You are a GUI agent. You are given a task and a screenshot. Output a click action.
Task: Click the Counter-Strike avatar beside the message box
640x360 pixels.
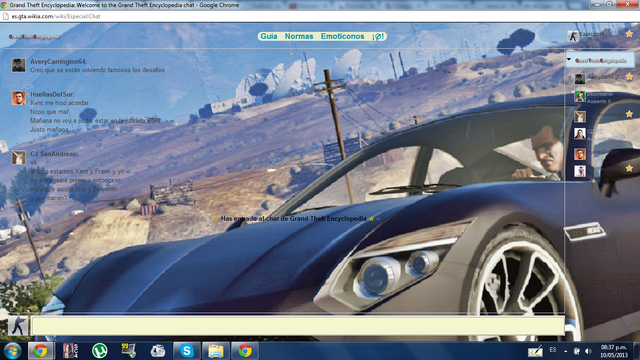[x=18, y=325]
